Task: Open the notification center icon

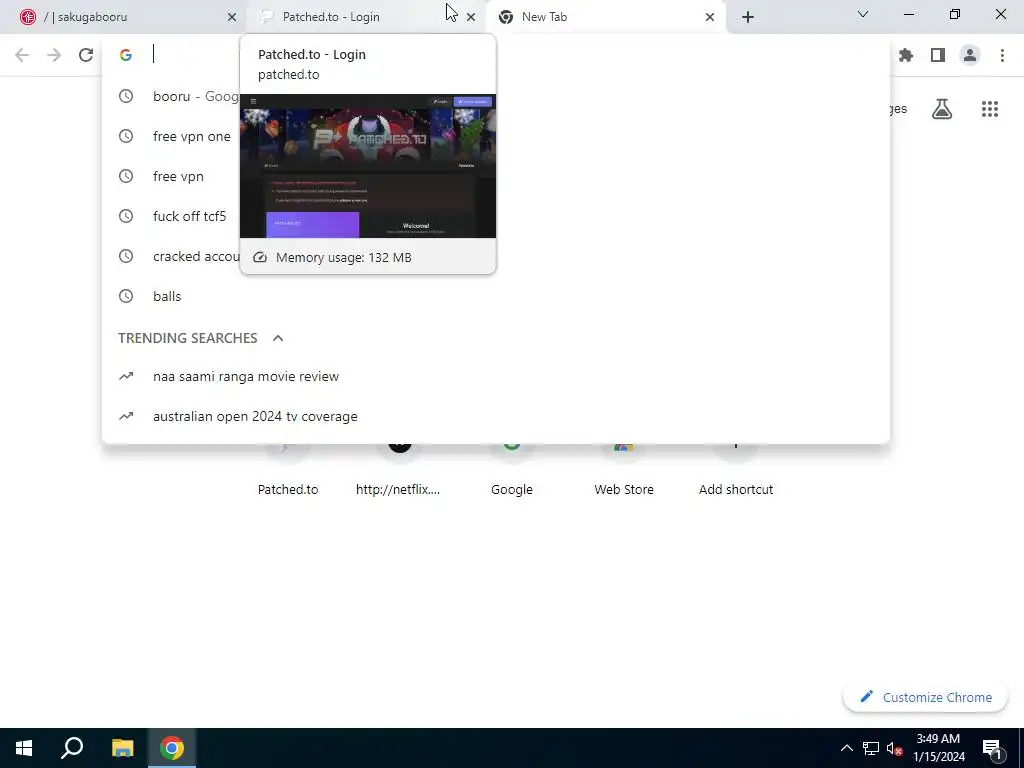Action: (x=992, y=749)
